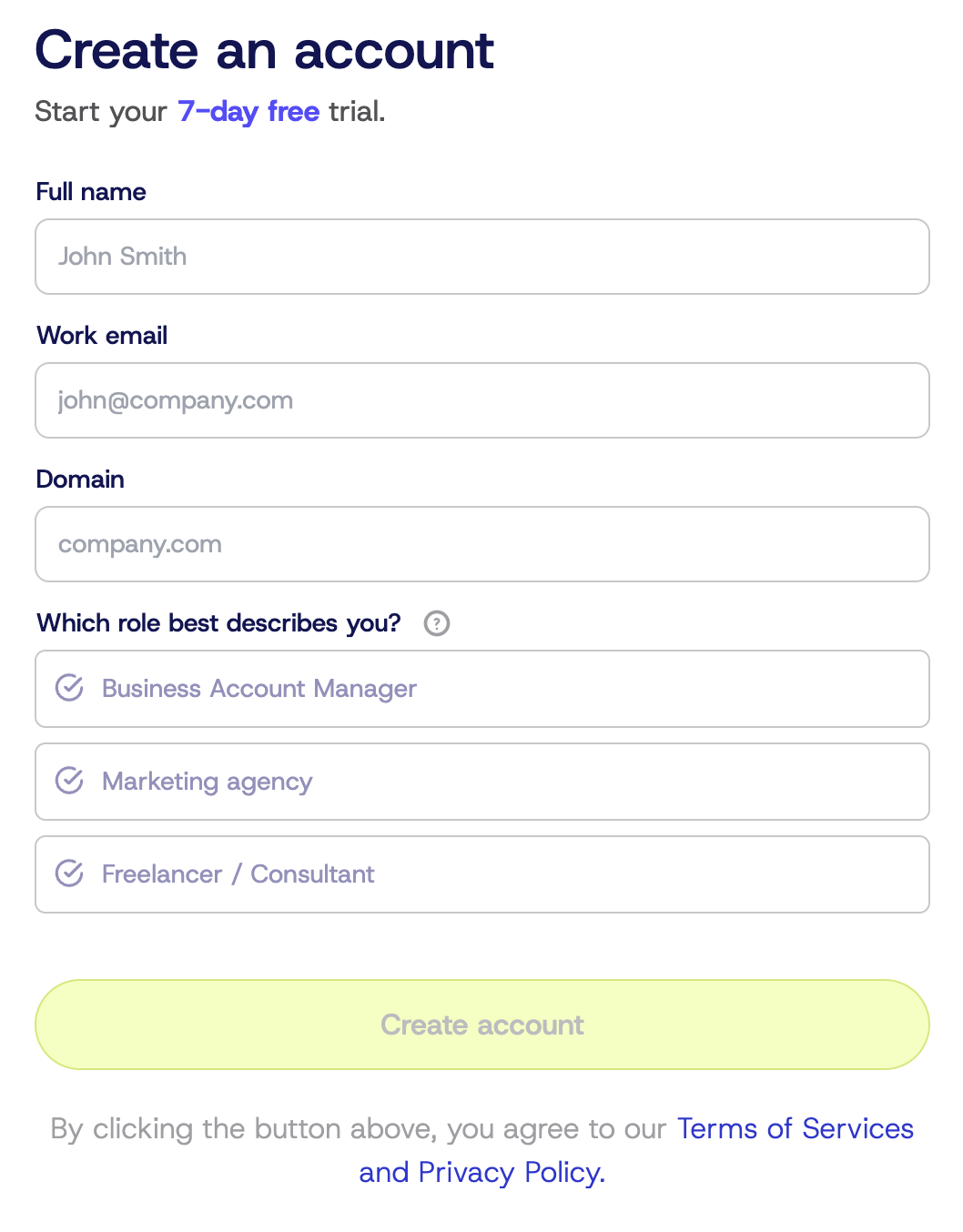Click the Full name label text

(91, 192)
